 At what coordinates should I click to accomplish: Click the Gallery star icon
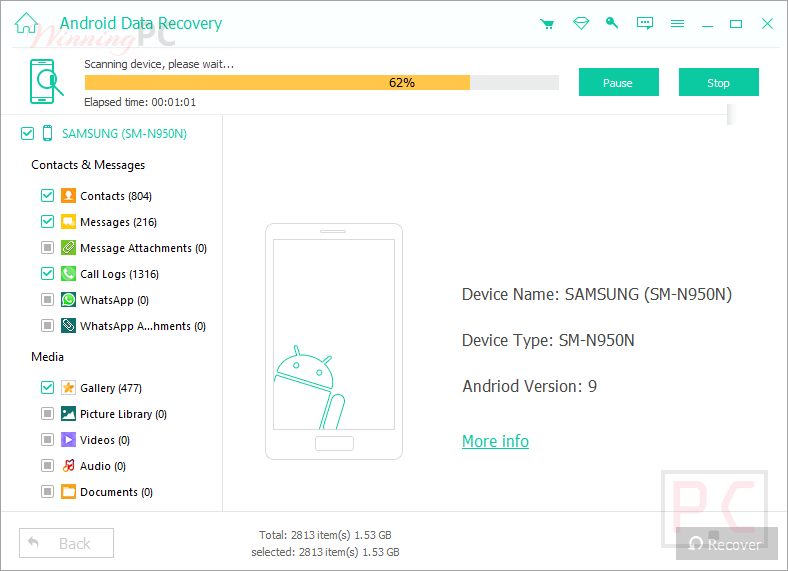(x=68, y=388)
